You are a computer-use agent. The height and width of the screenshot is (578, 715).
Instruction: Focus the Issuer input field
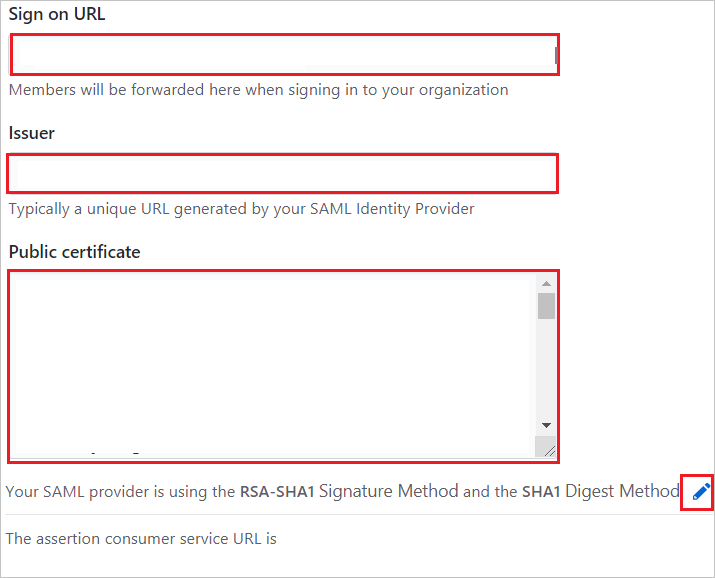coord(282,173)
